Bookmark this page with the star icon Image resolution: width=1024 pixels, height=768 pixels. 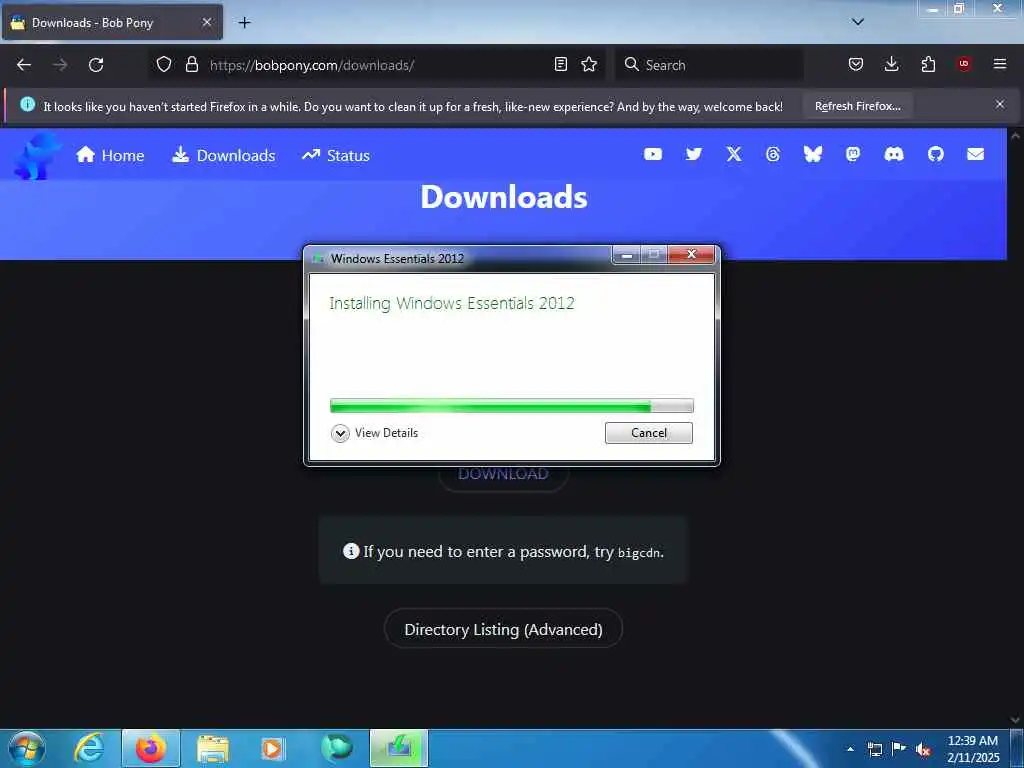pyautogui.click(x=589, y=64)
